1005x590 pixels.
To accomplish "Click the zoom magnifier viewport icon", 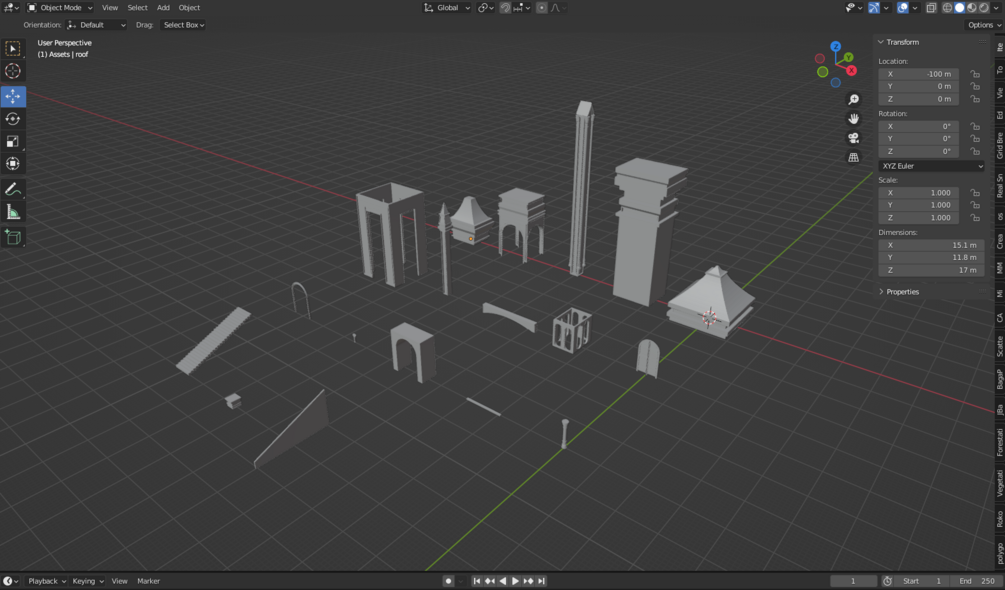I will 854,99.
